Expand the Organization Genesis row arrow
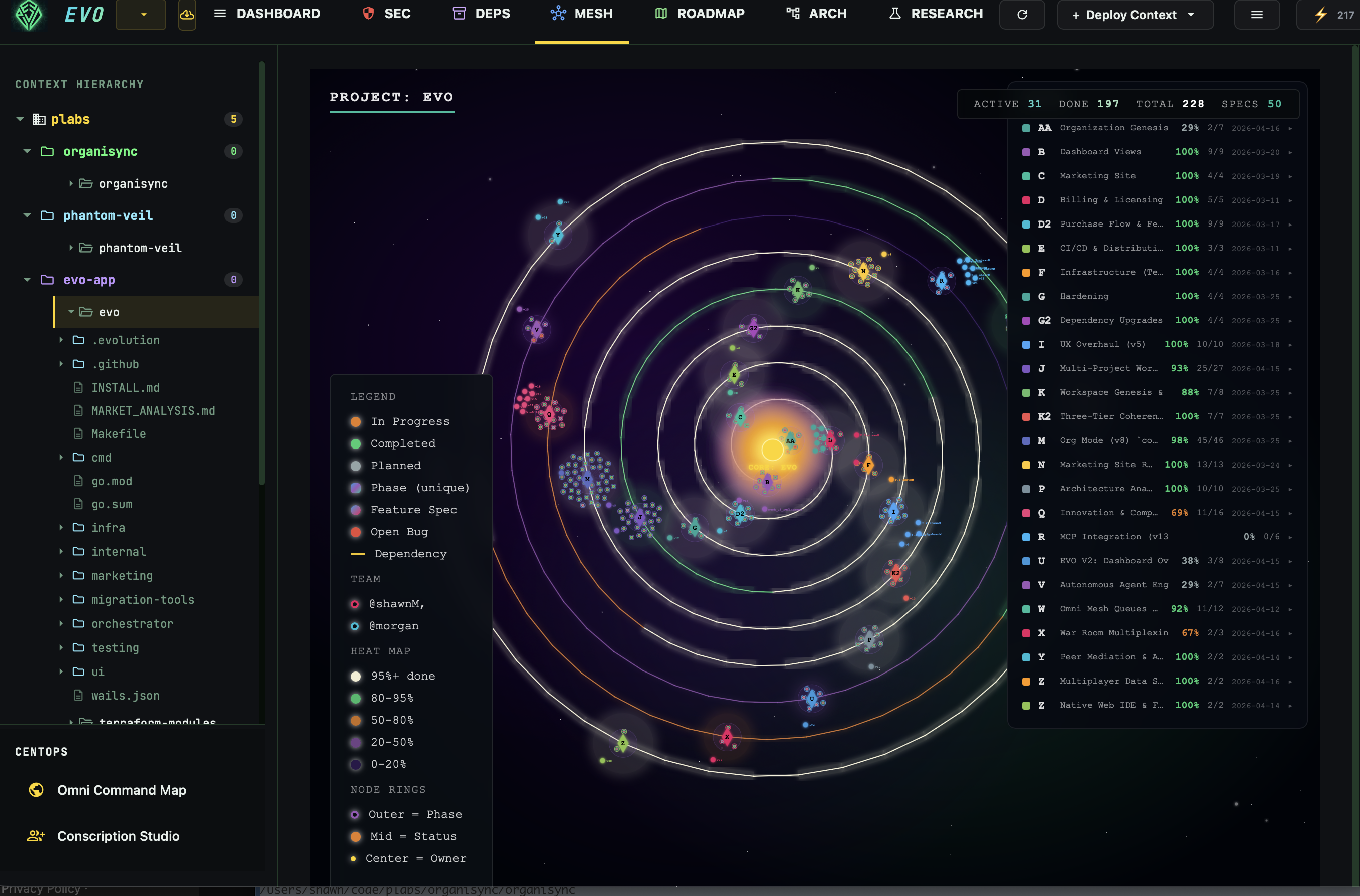The image size is (1360, 896). click(x=1290, y=128)
